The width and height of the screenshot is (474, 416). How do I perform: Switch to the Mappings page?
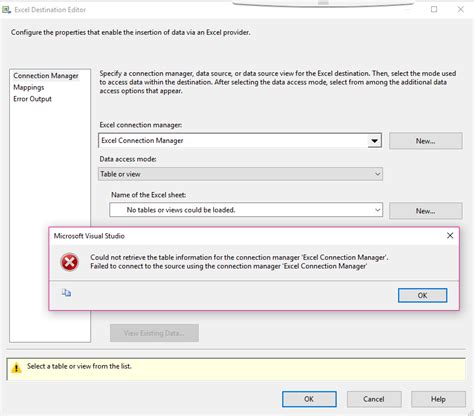[x=29, y=87]
